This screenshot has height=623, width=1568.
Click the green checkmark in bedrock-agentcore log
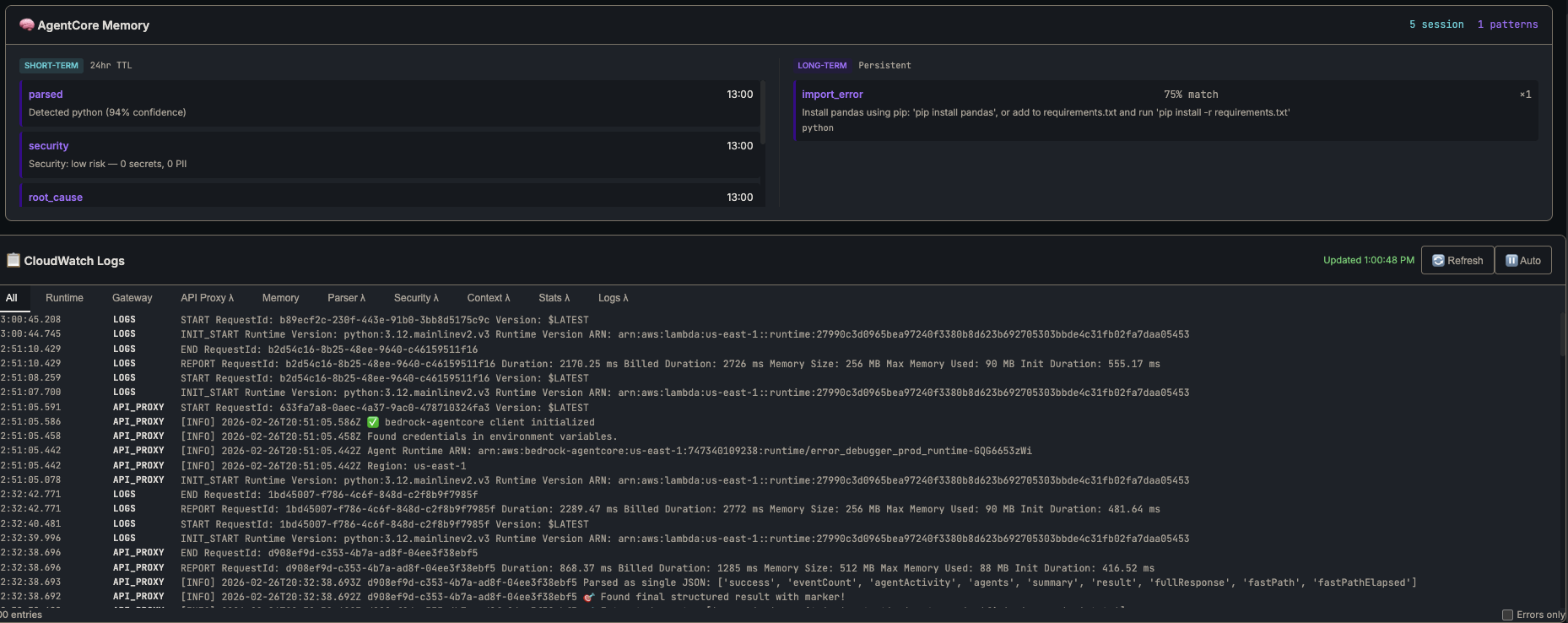(373, 422)
